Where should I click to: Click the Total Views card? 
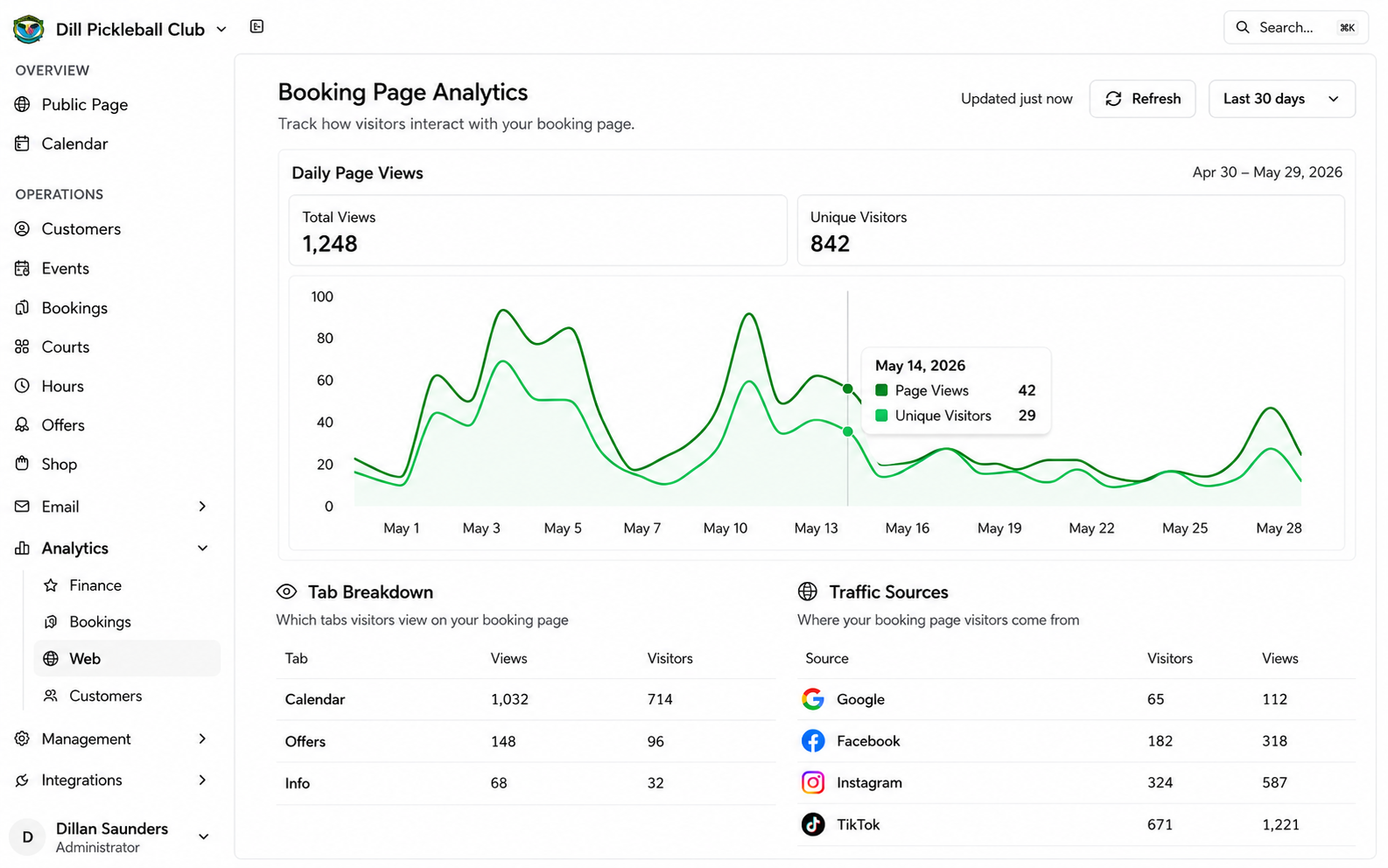pyautogui.click(x=537, y=230)
